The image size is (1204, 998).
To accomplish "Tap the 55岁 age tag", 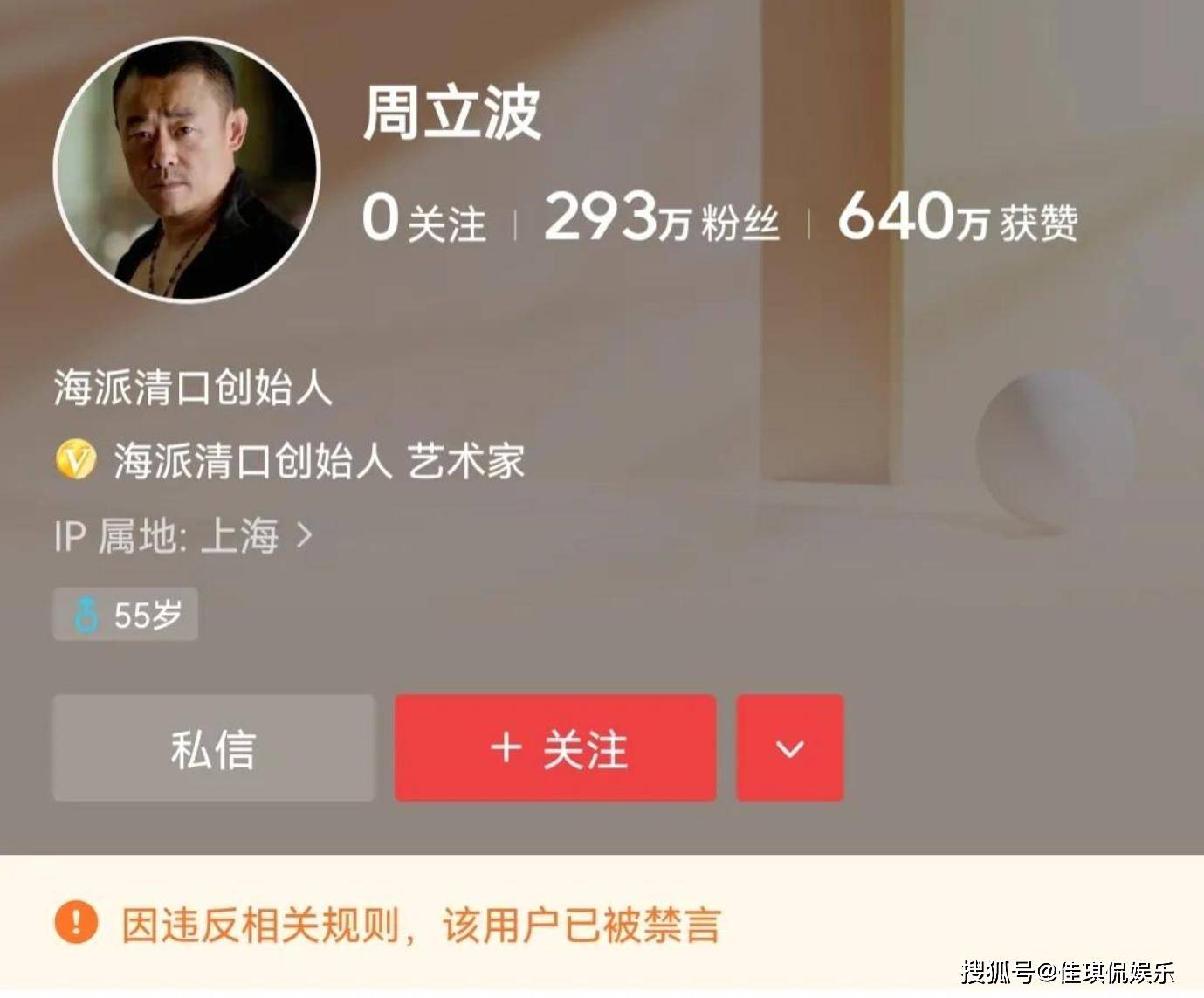I will 126,614.
